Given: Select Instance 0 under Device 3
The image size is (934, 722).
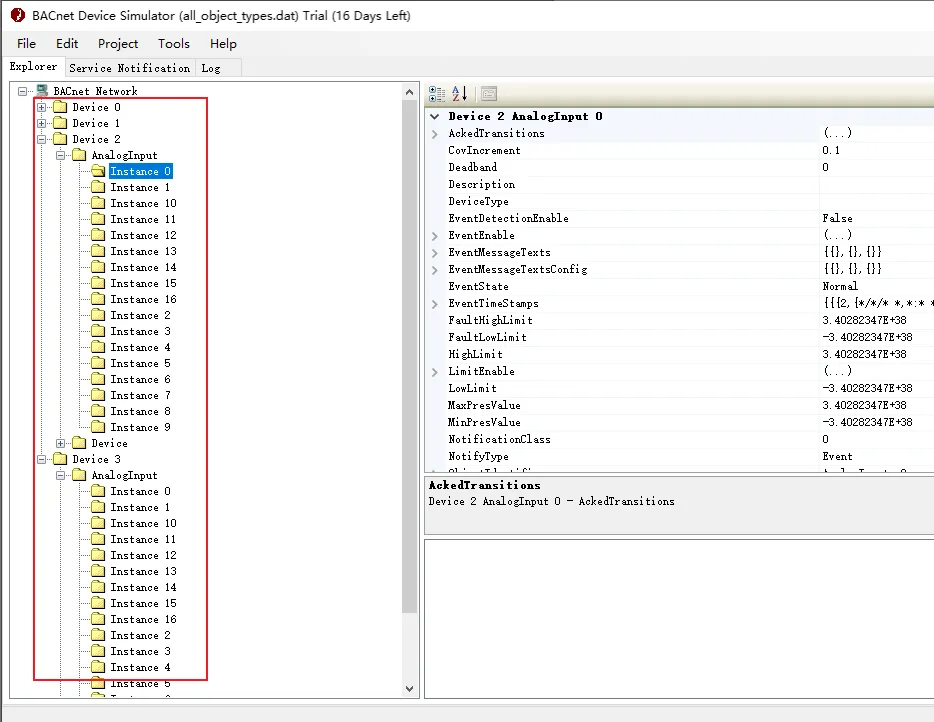Looking at the screenshot, I should tap(141, 491).
